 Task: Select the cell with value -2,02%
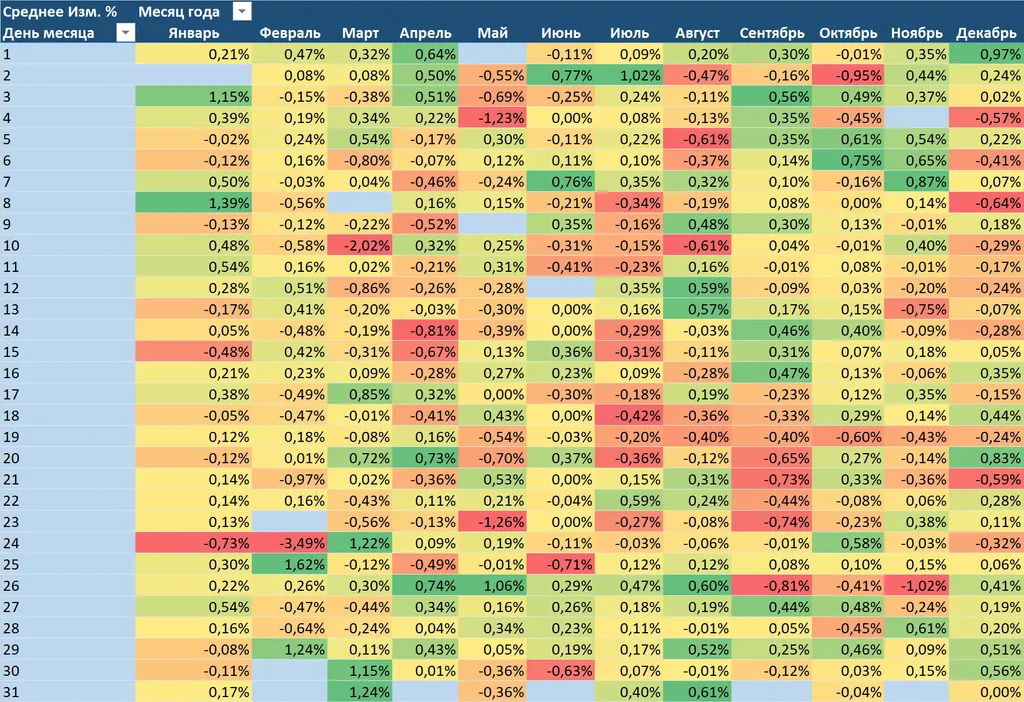(x=360, y=246)
